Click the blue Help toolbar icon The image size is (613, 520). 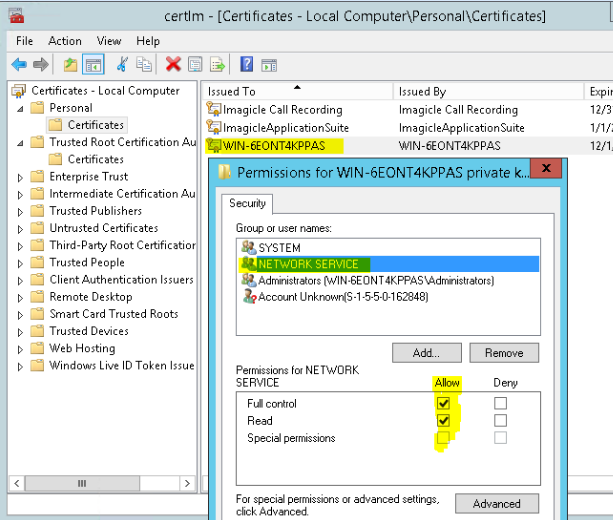coord(246,64)
